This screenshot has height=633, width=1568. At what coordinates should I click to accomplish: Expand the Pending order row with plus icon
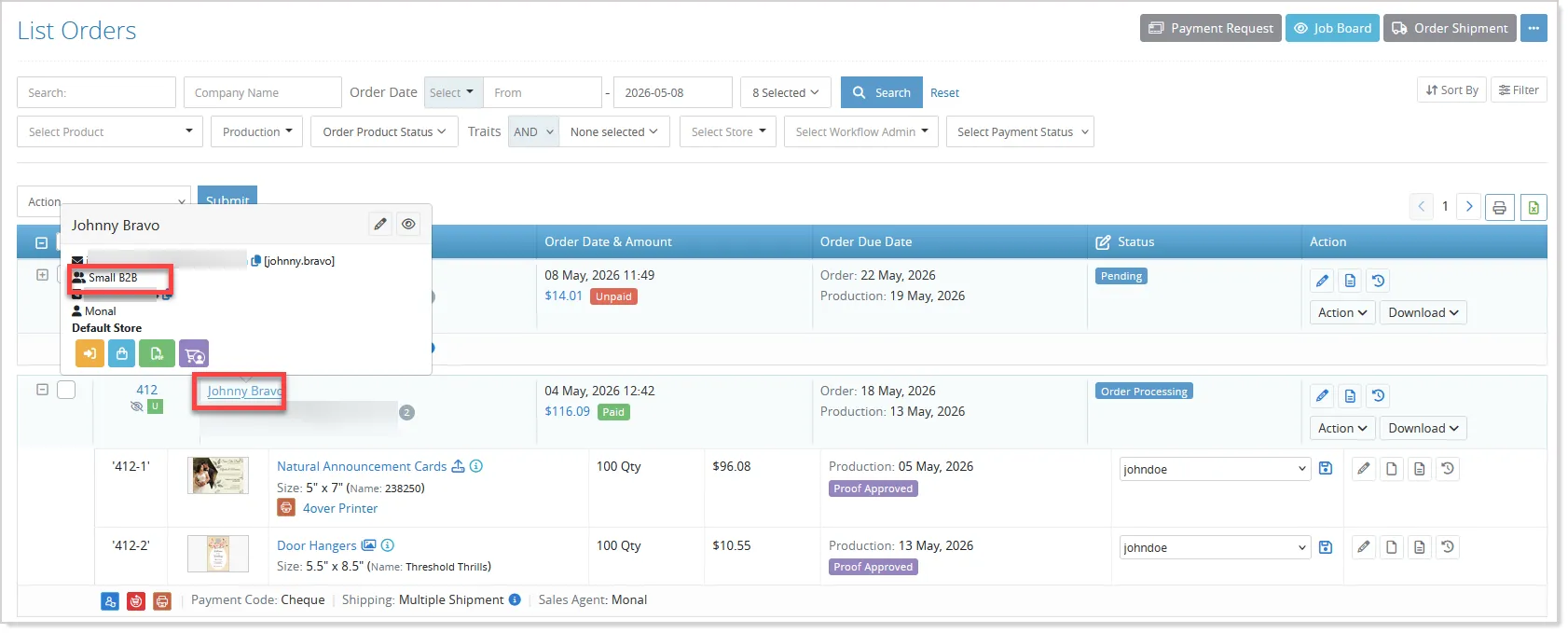42,275
